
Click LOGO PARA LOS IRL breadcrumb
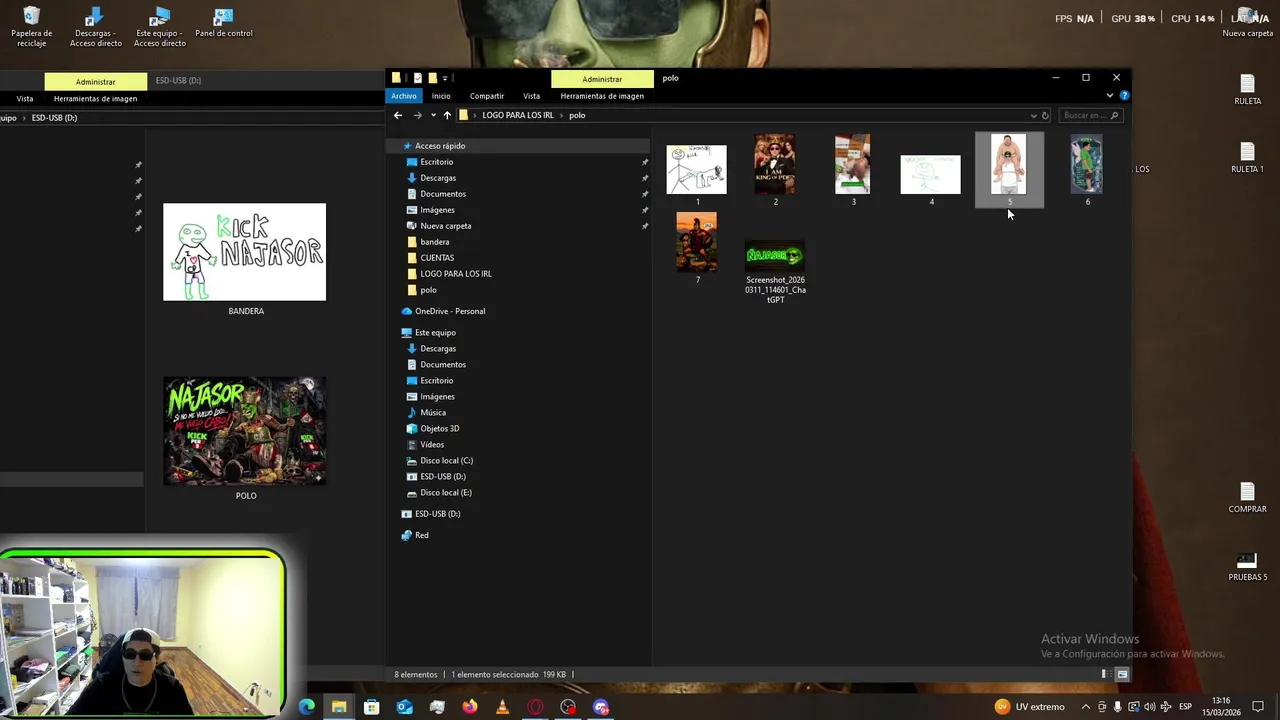[518, 115]
